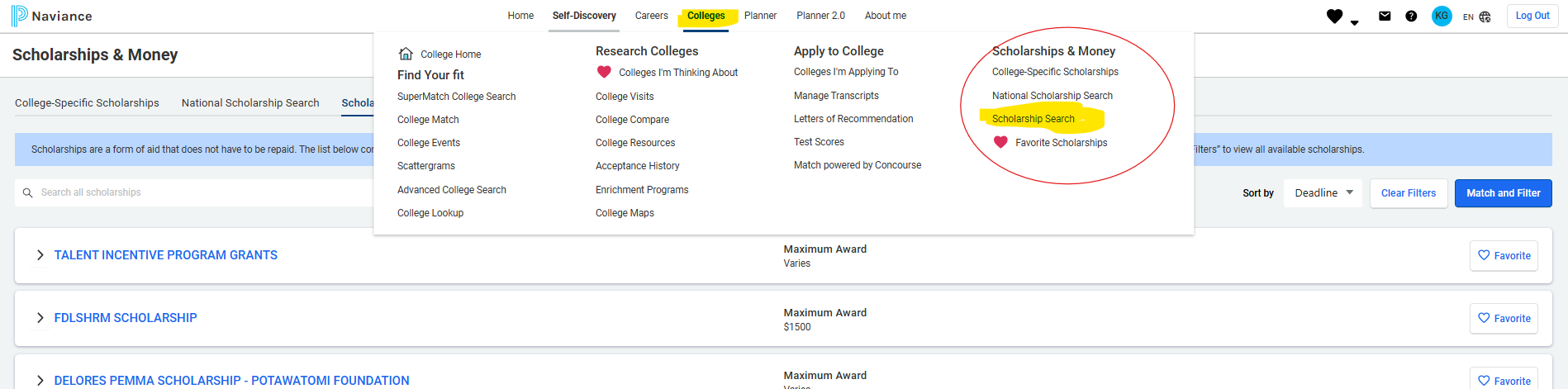
Task: Click the Match and Filter button
Action: coord(1503,192)
